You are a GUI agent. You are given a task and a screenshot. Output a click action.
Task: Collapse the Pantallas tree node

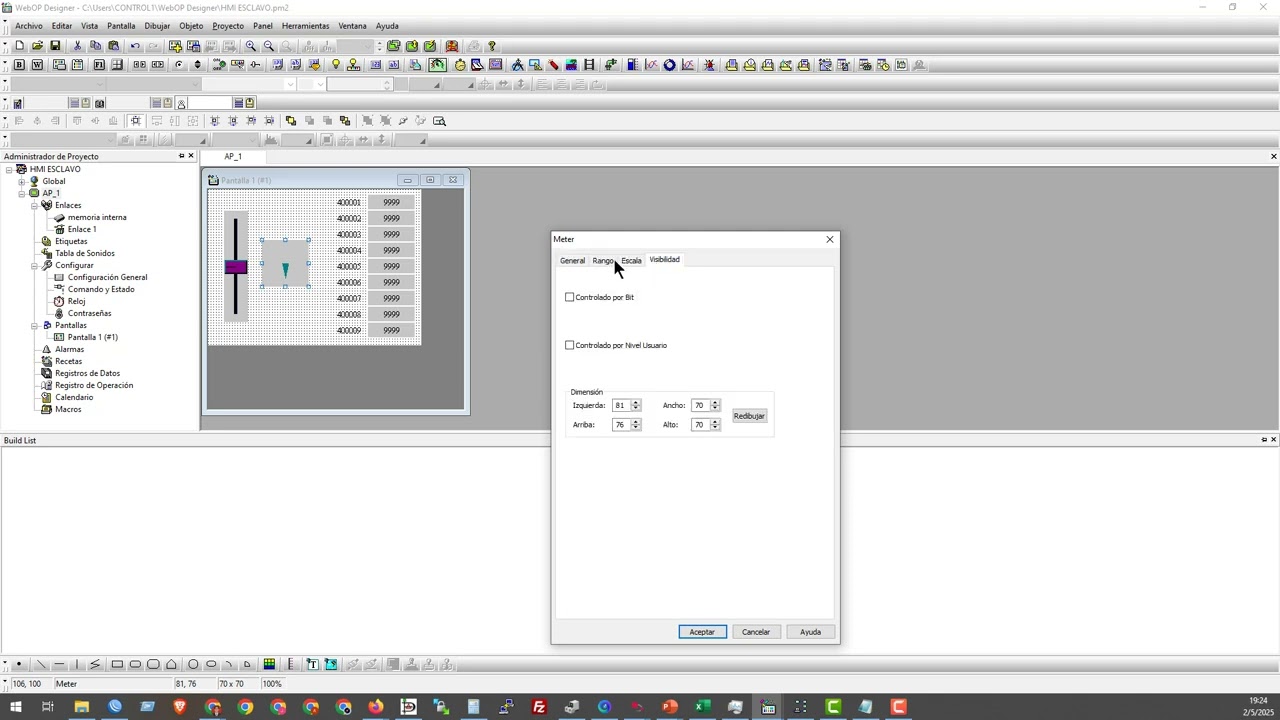point(33,325)
